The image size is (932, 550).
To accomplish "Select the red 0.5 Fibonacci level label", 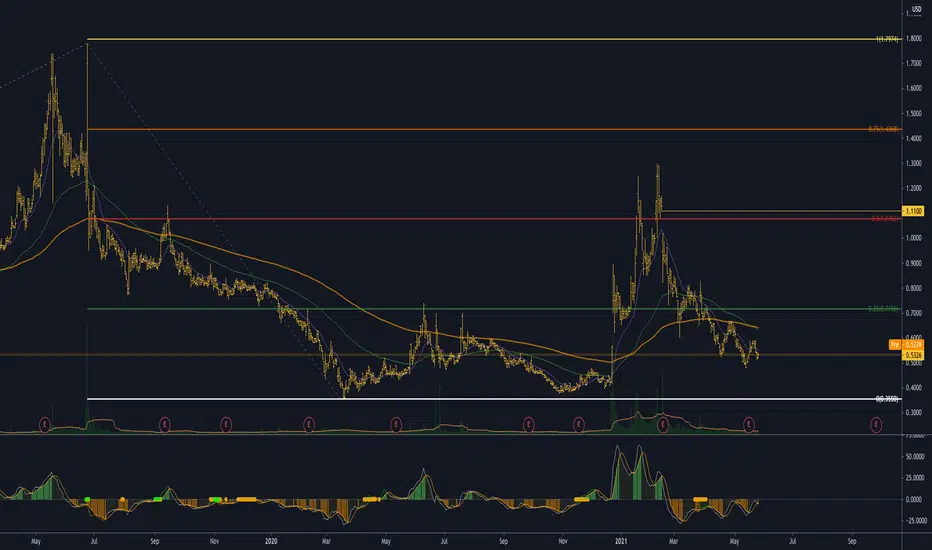I will click(x=885, y=219).
